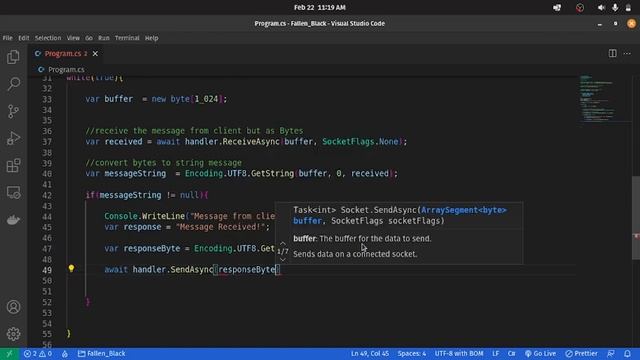Open the battery indicator in top bar
The width and height of the screenshot is (640, 360).
tap(628, 7)
